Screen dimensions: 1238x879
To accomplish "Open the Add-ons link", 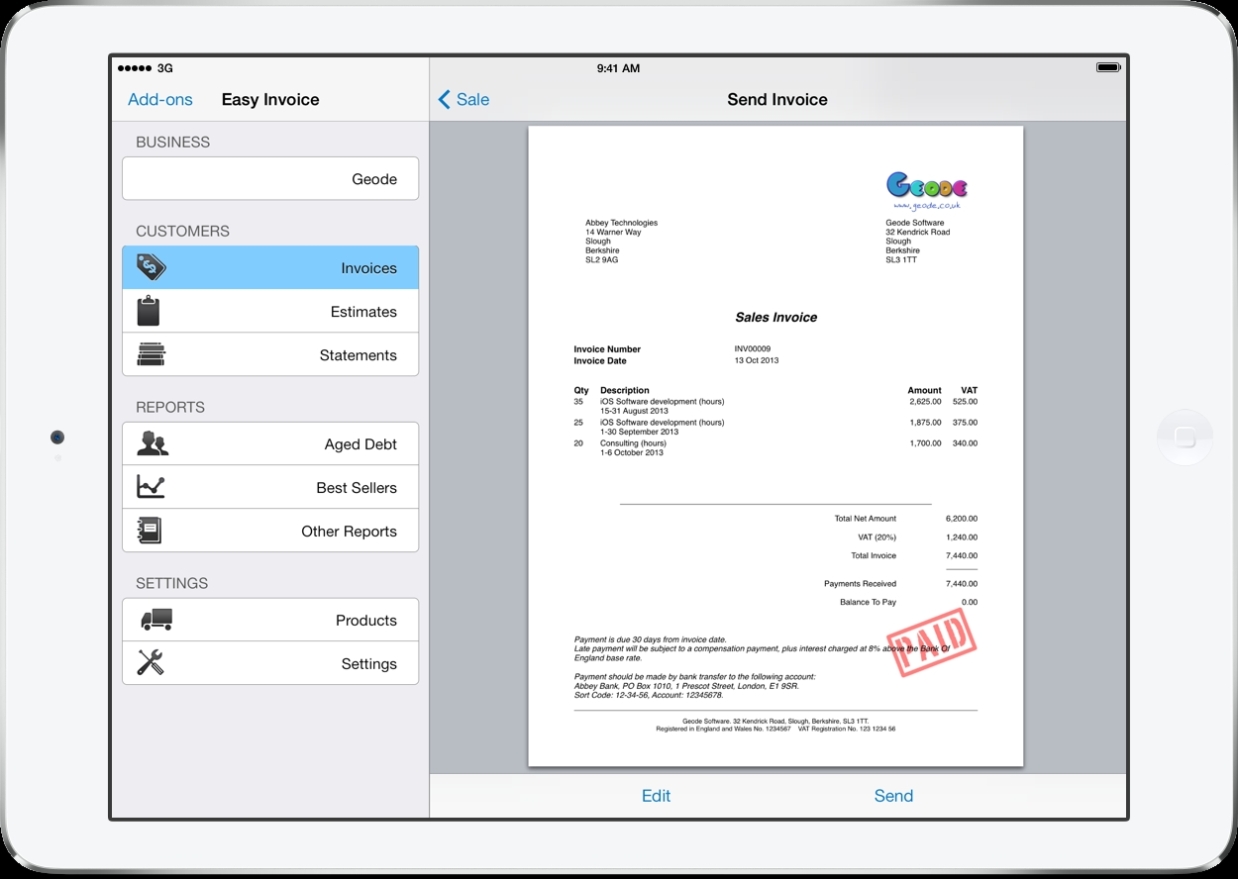I will tap(160, 100).
